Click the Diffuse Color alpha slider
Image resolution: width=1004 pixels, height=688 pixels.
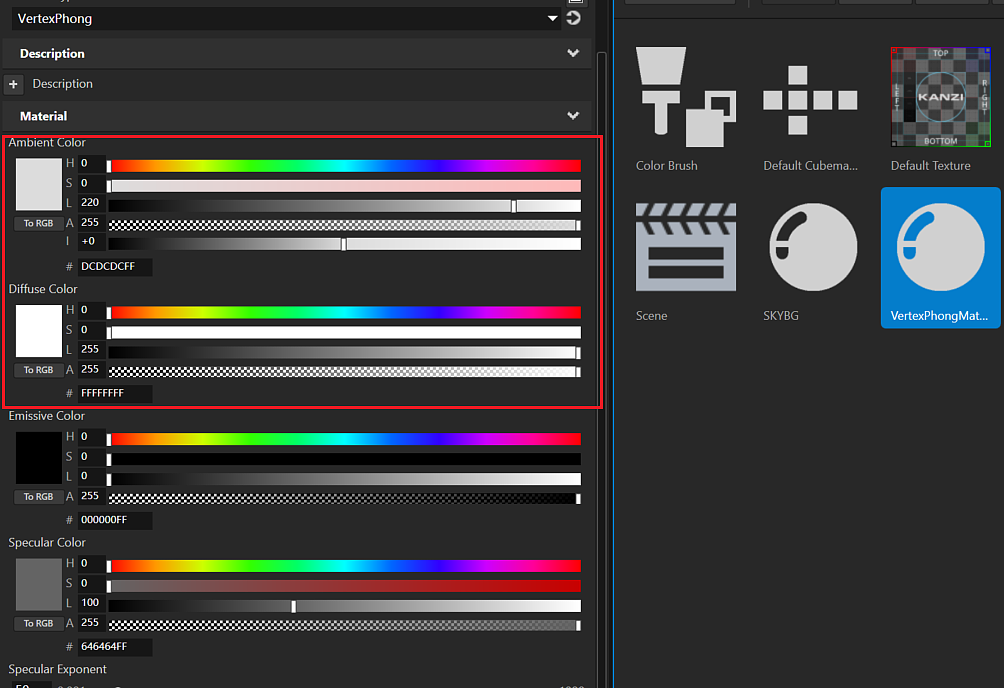pyautogui.click(x=344, y=372)
